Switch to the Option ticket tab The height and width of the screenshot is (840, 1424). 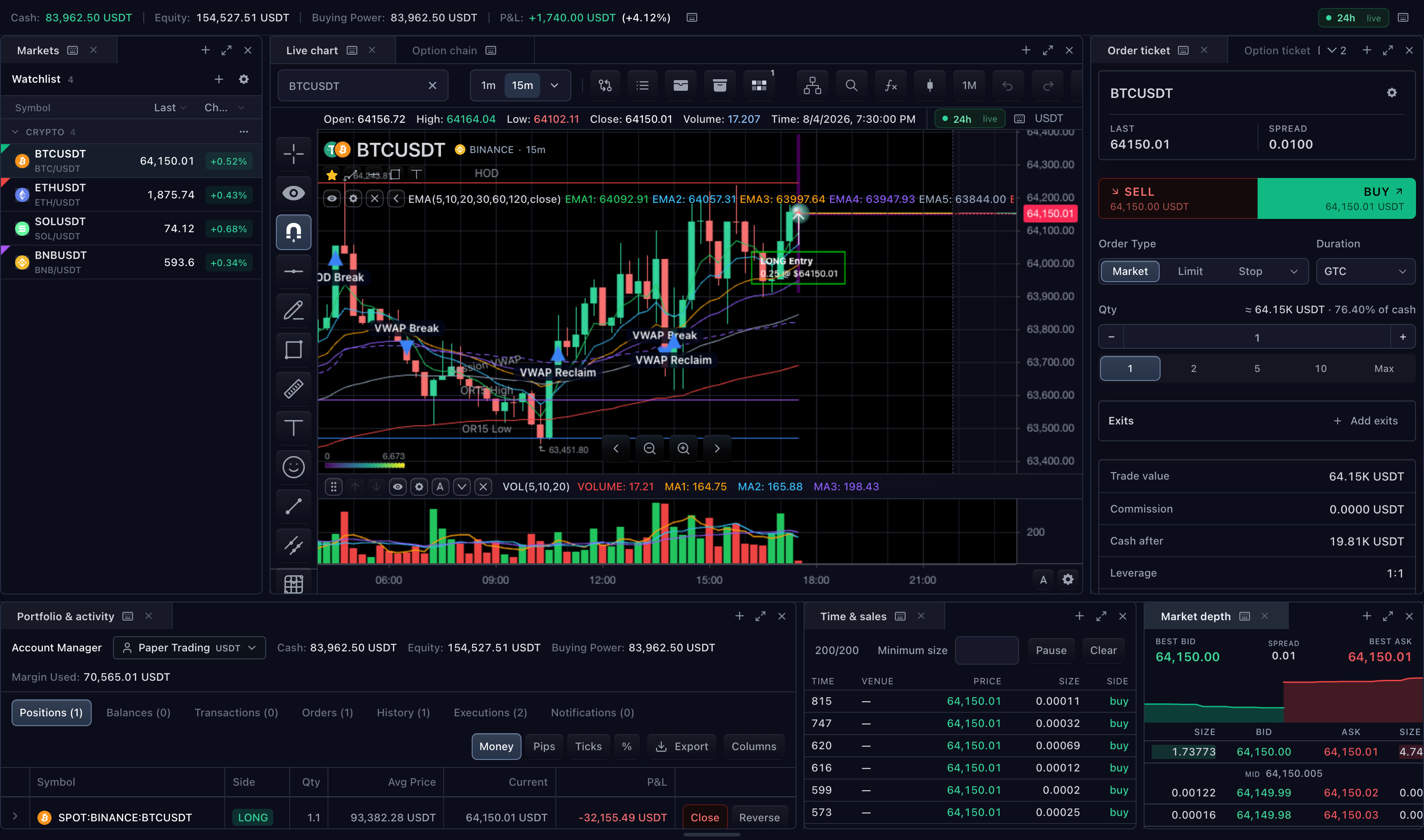(1277, 50)
